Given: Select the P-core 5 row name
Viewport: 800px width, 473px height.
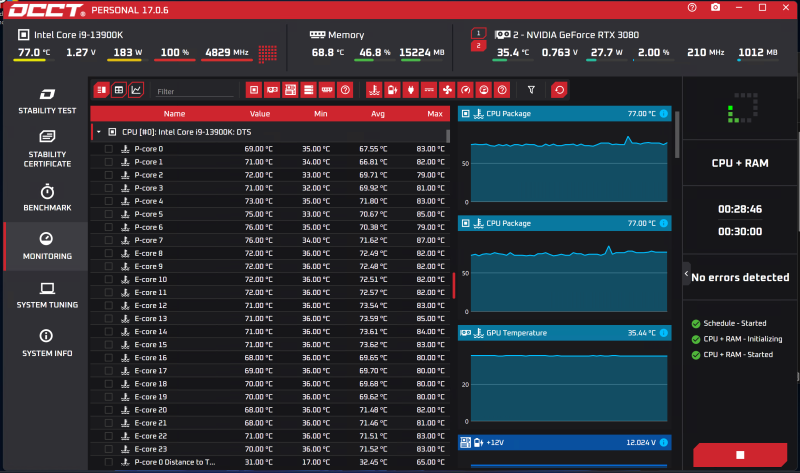Looking at the screenshot, I should (148, 214).
